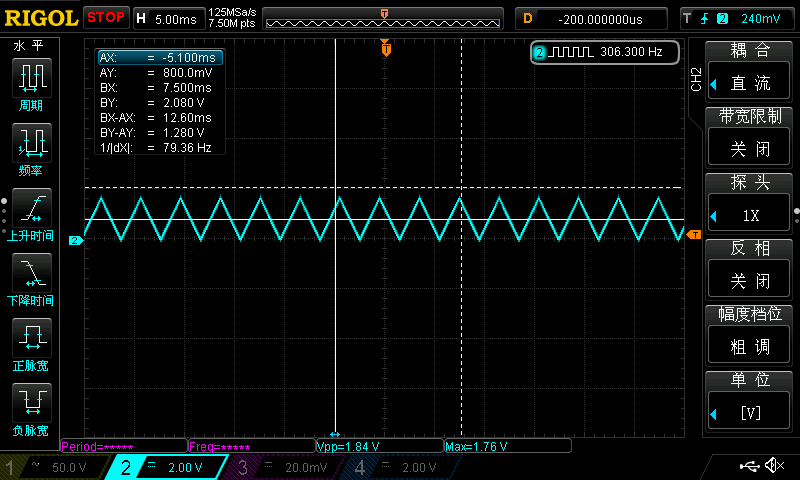Click the frequency counter square wave icon
Image resolution: width=800 pixels, height=480 pixels.
(x=571, y=52)
